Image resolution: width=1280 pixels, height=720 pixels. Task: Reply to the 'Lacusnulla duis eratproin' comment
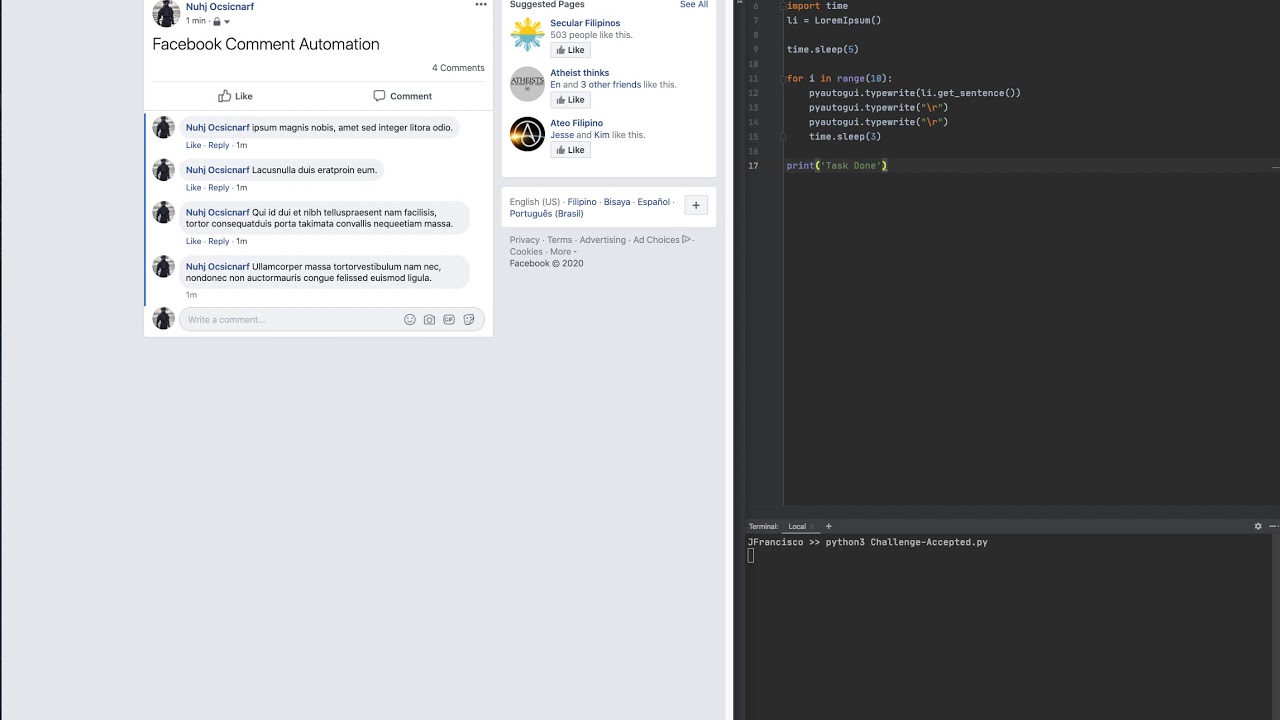(218, 187)
